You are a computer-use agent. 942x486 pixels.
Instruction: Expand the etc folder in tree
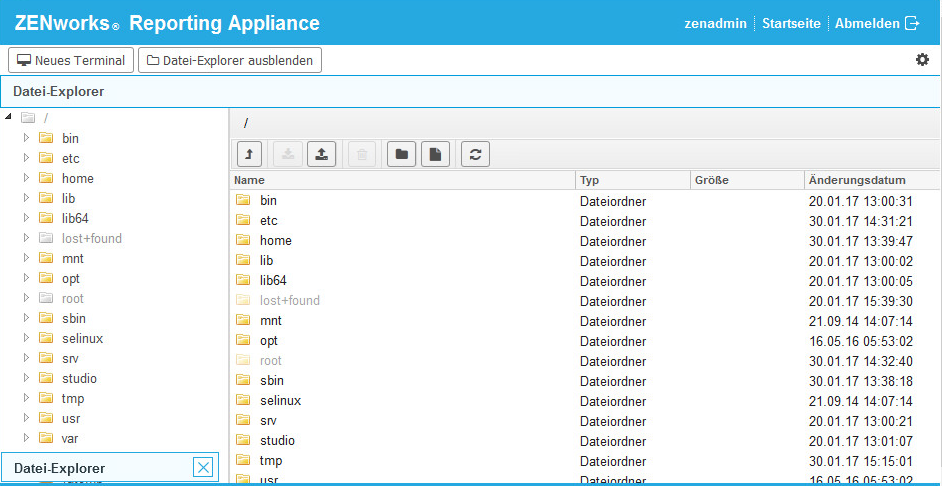tap(27, 158)
